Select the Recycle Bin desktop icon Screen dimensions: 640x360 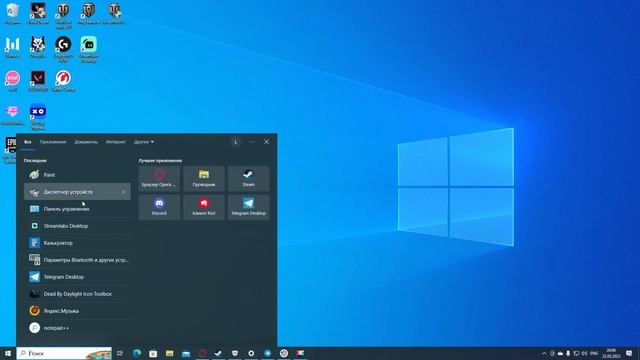tap(13, 13)
